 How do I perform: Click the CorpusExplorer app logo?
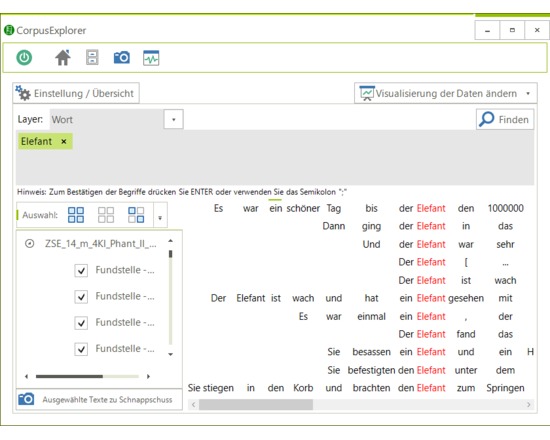(x=9, y=30)
